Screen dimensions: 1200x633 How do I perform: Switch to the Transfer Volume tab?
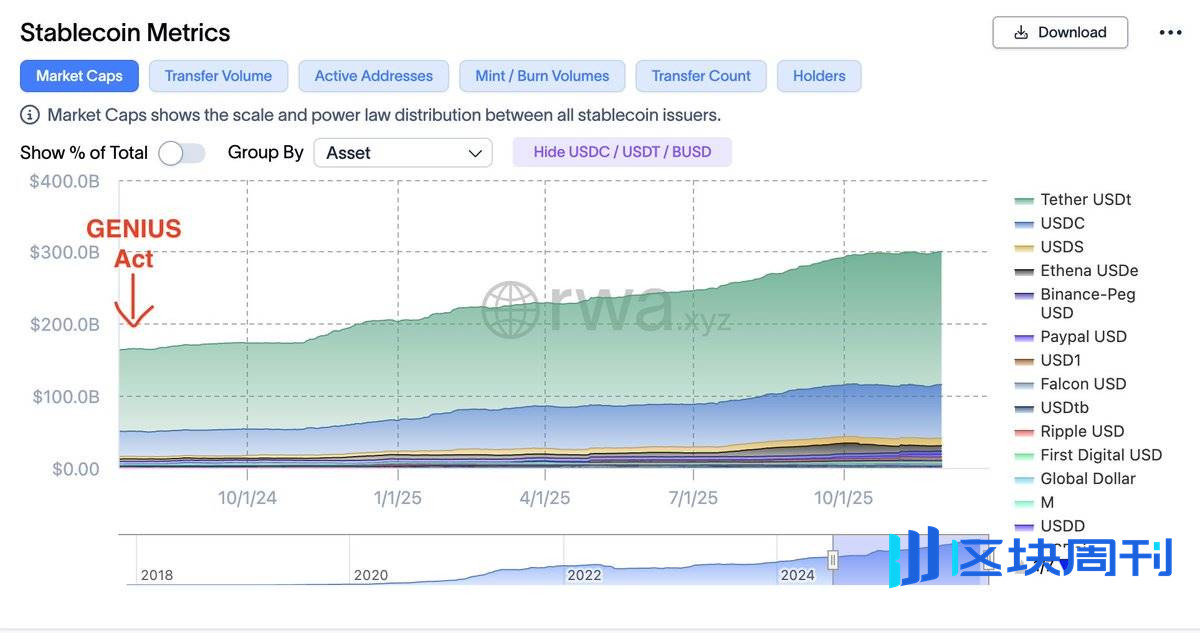point(218,76)
